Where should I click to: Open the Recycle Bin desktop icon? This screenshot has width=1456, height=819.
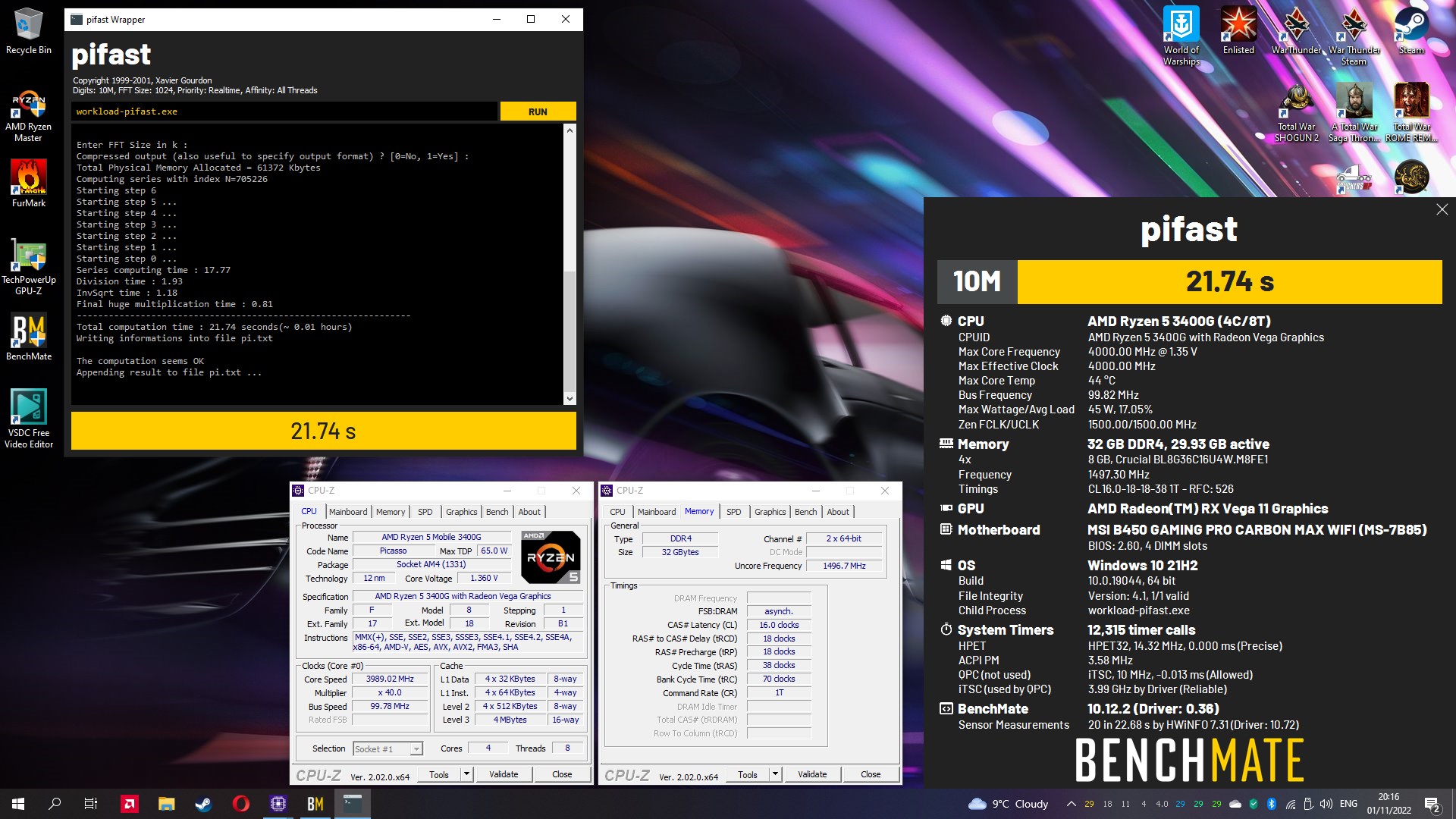click(28, 30)
